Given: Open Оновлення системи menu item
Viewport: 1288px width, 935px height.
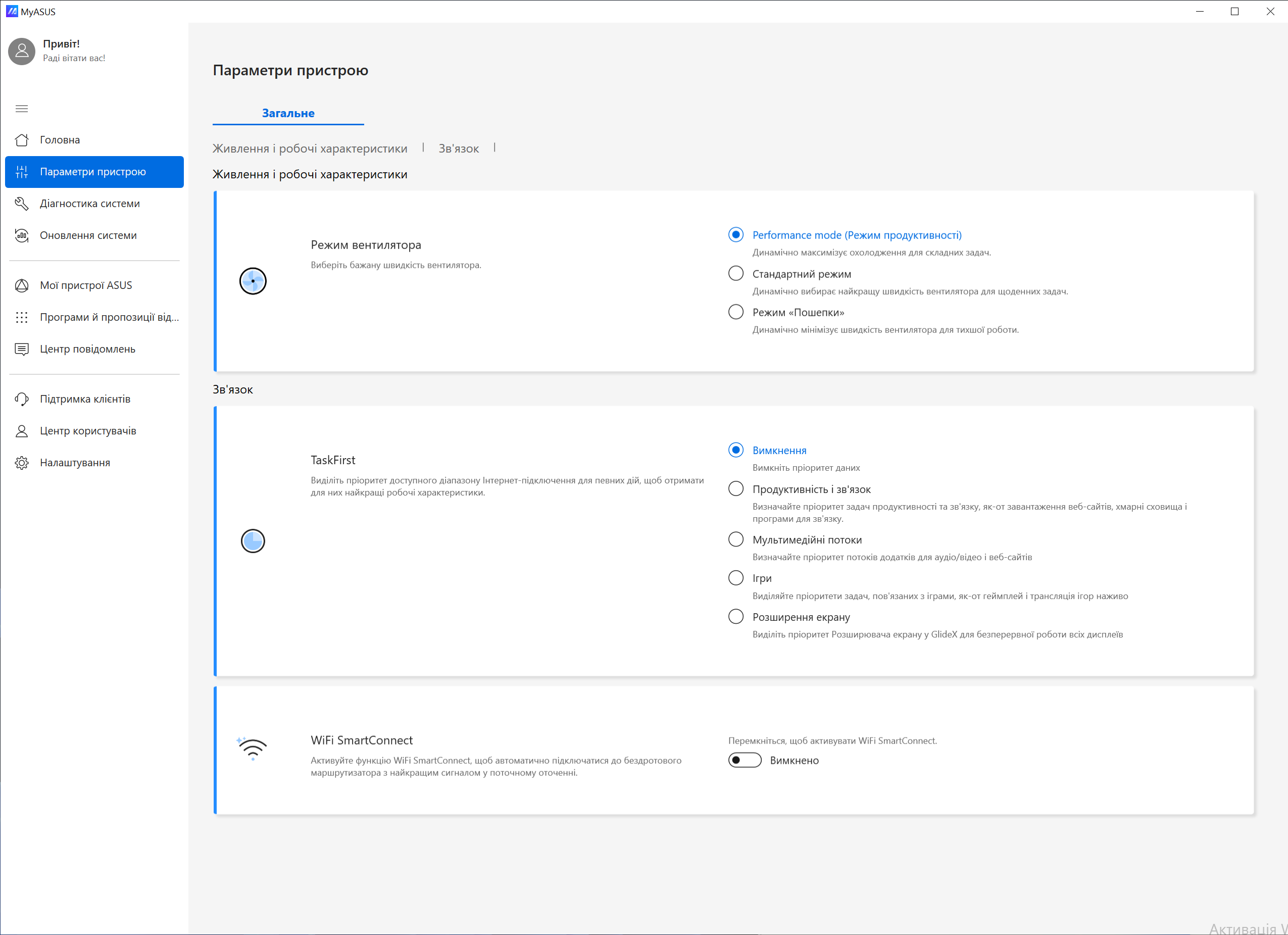Looking at the screenshot, I should 94,235.
